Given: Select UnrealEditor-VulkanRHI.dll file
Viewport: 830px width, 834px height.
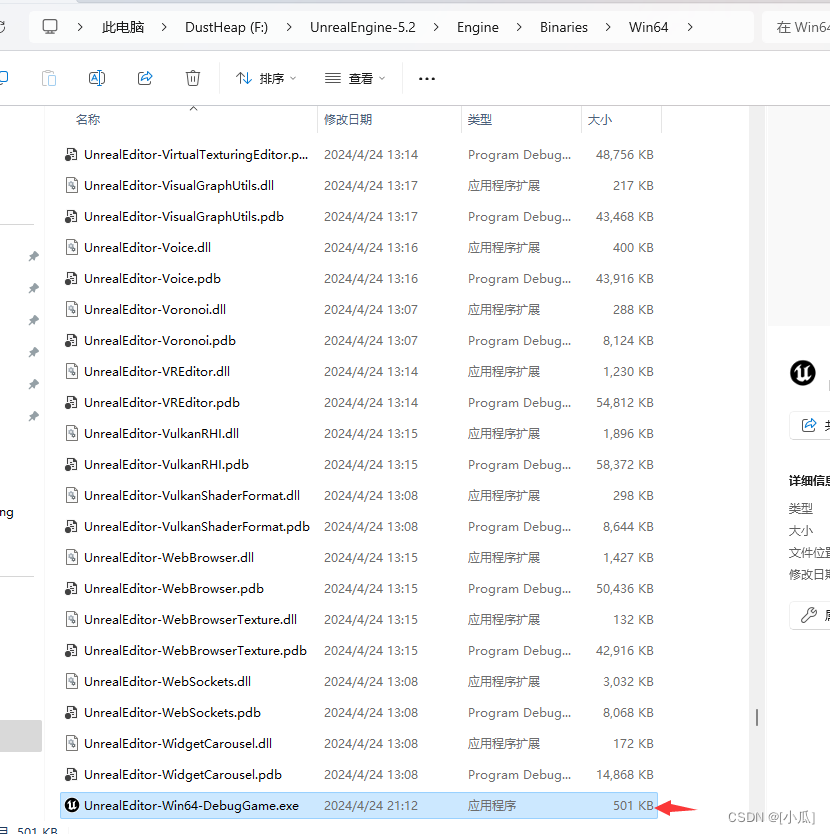Looking at the screenshot, I should pos(359,433).
